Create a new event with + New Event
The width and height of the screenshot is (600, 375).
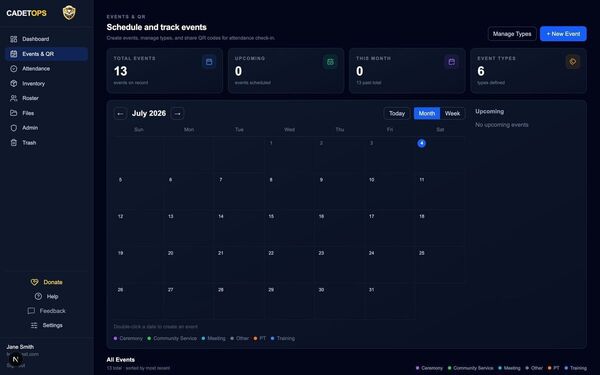pyautogui.click(x=563, y=34)
